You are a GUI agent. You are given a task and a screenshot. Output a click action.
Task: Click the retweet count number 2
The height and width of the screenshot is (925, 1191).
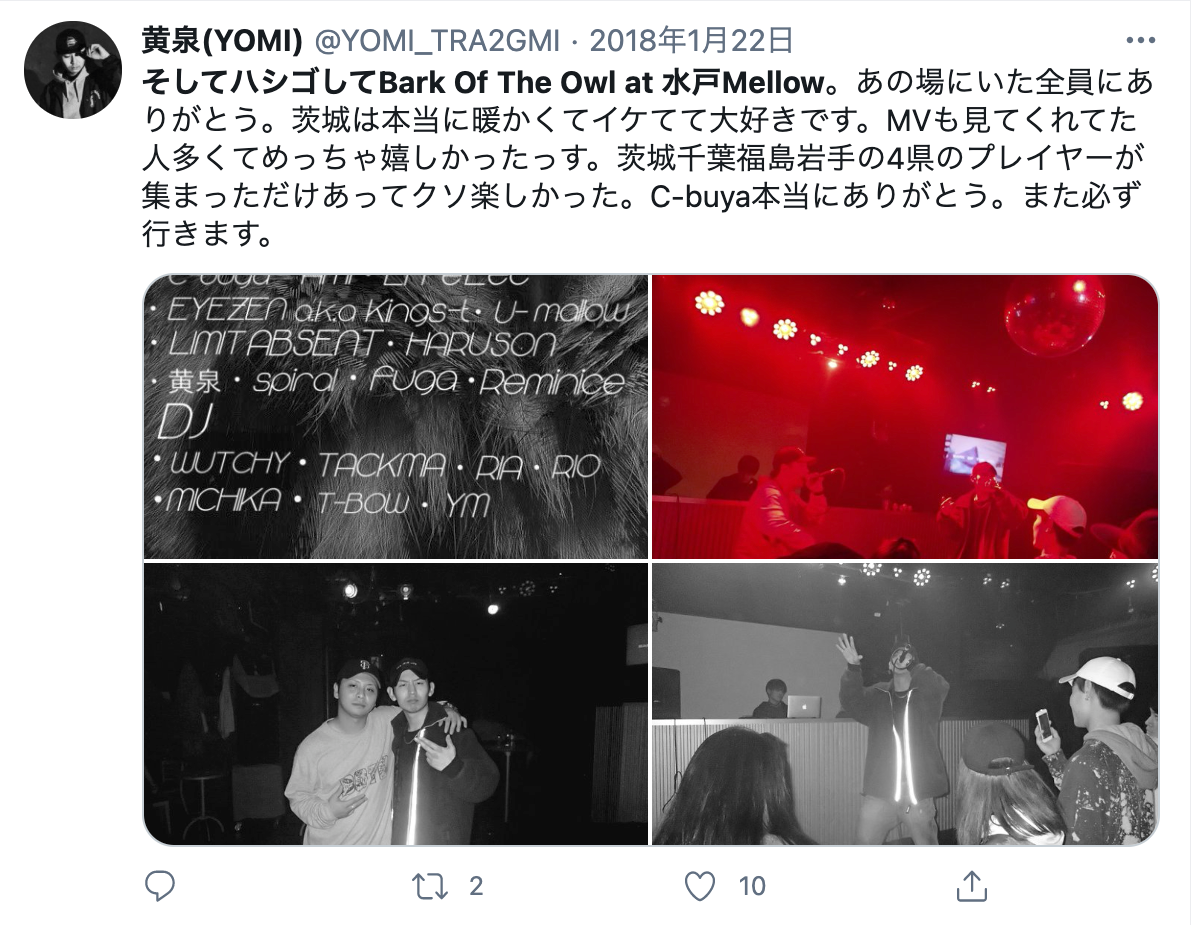point(475,886)
